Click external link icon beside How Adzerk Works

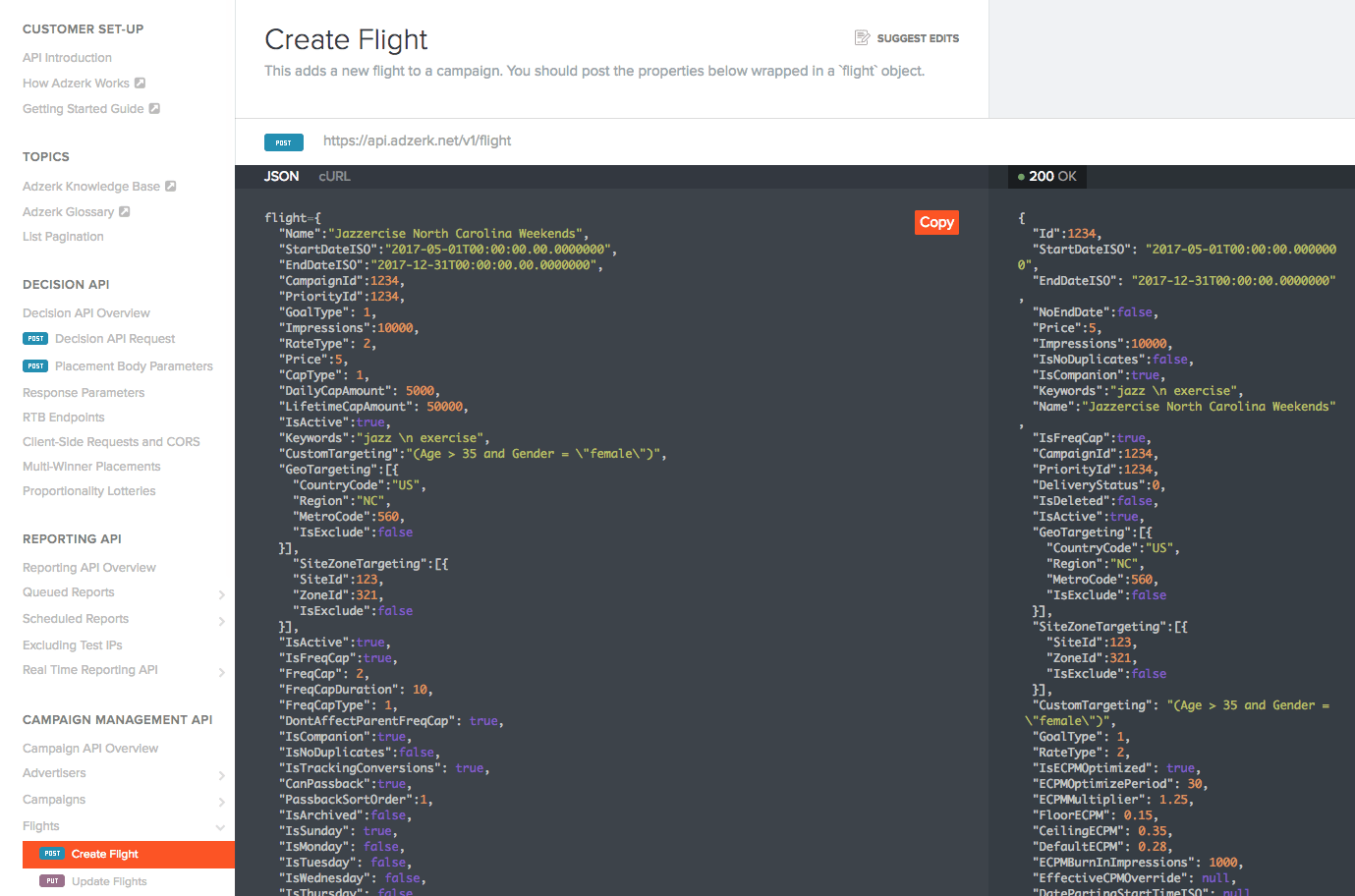(140, 84)
